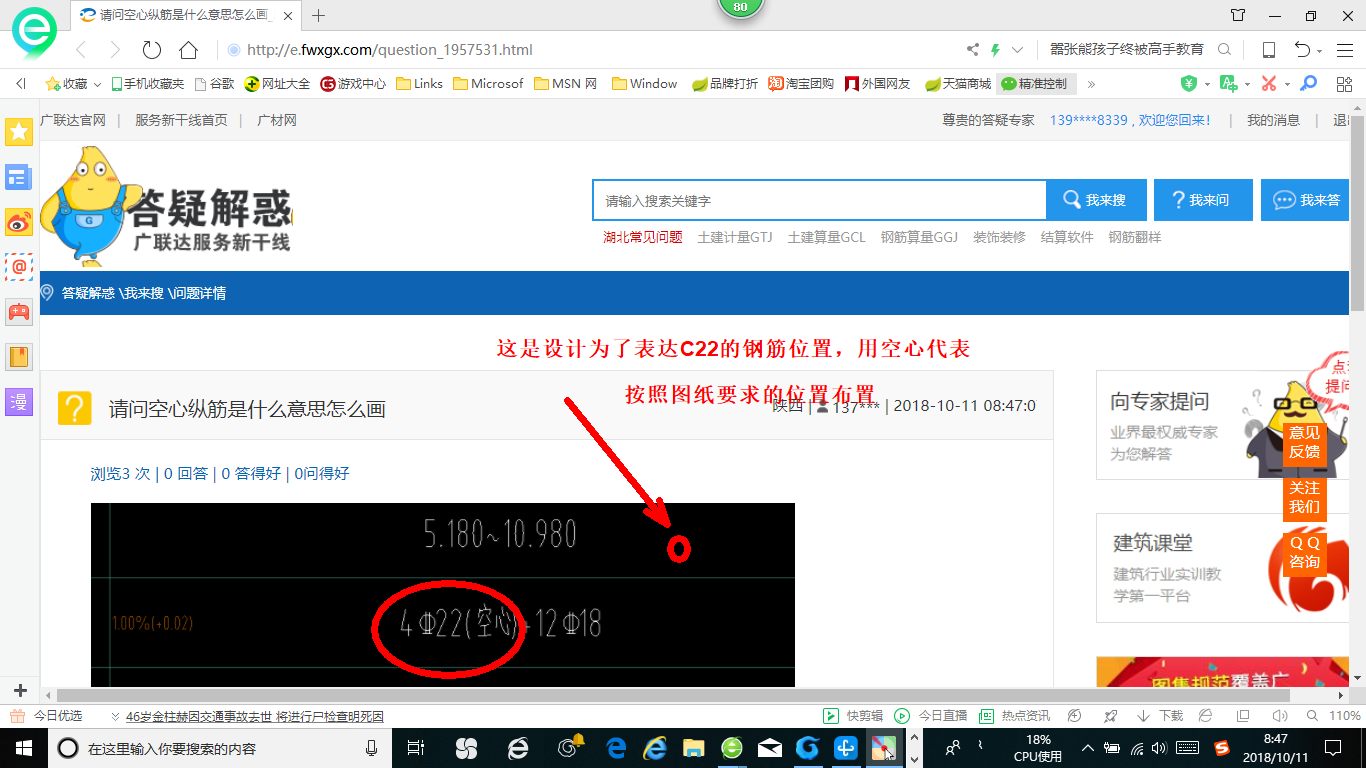
Task: Open the mobile phone view icon
Action: point(1269,50)
